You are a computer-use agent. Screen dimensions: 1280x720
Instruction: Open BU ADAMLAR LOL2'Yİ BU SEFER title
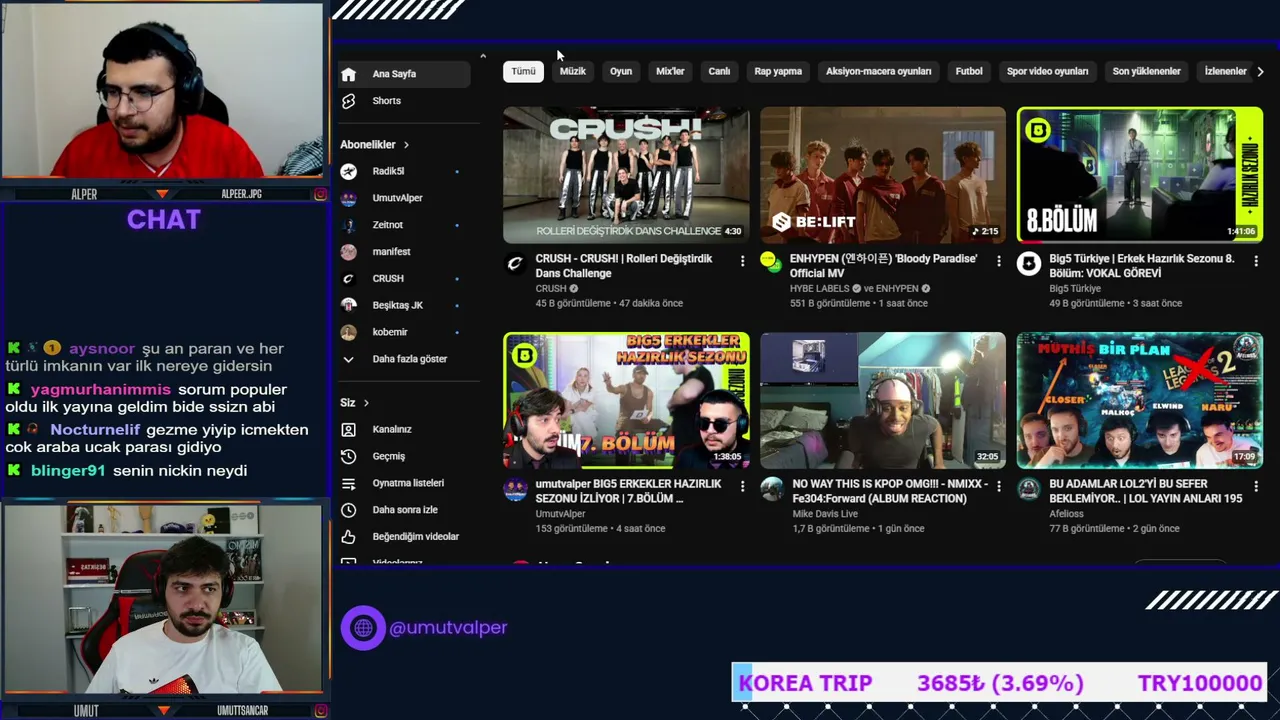click(1146, 491)
